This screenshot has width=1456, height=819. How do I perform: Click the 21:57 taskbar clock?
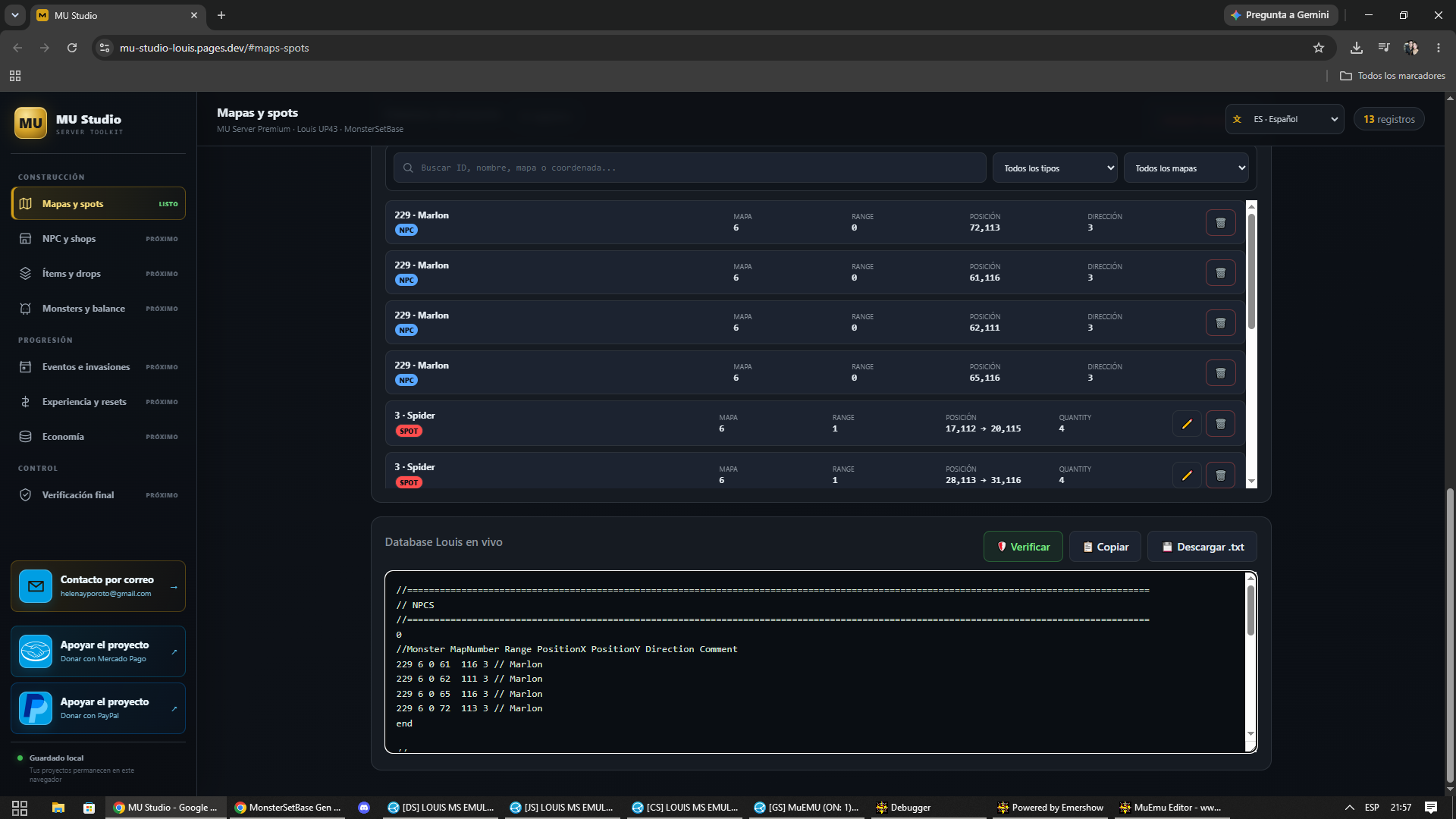point(1401,808)
